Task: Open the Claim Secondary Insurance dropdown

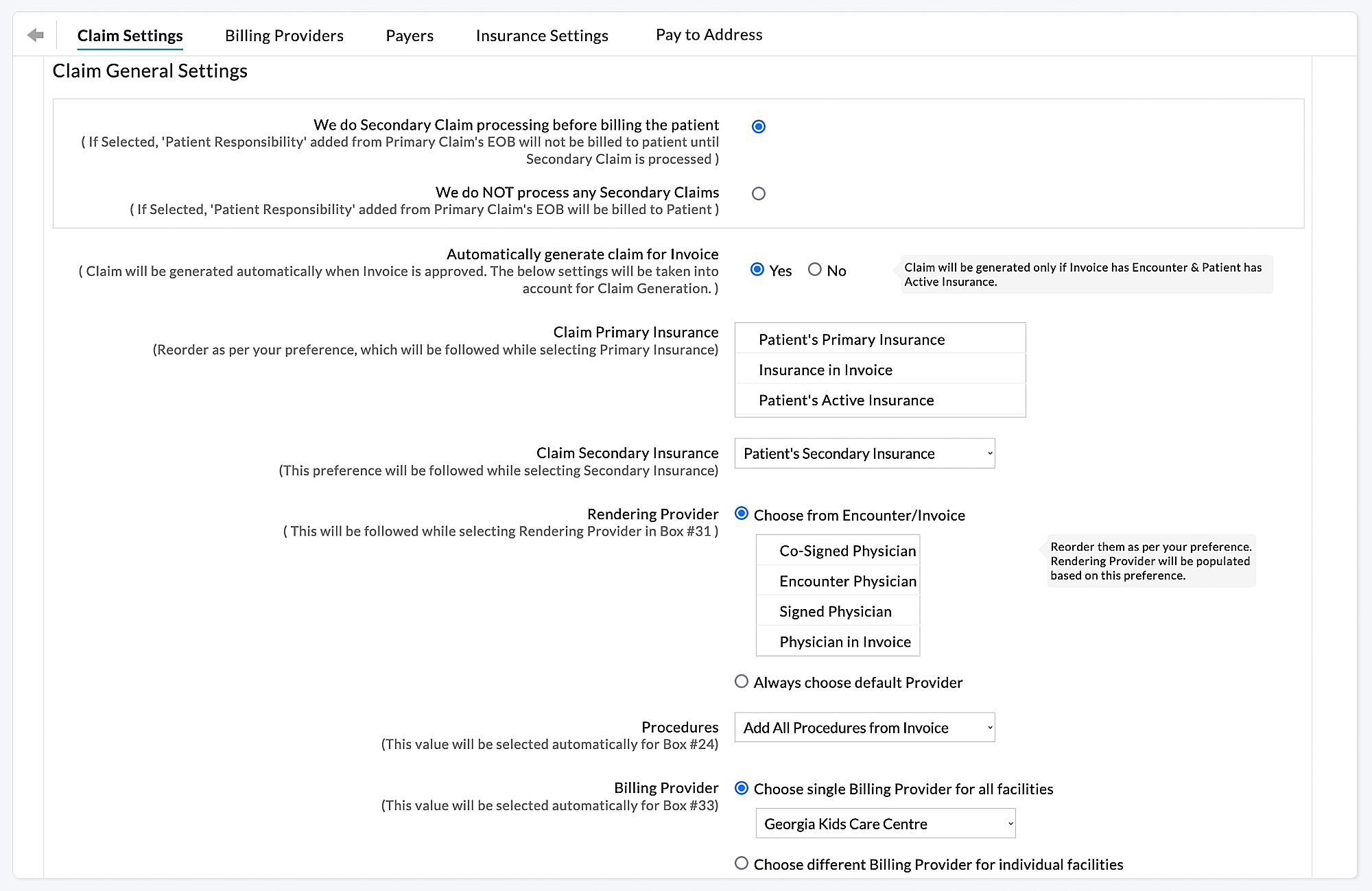Action: 864,453
